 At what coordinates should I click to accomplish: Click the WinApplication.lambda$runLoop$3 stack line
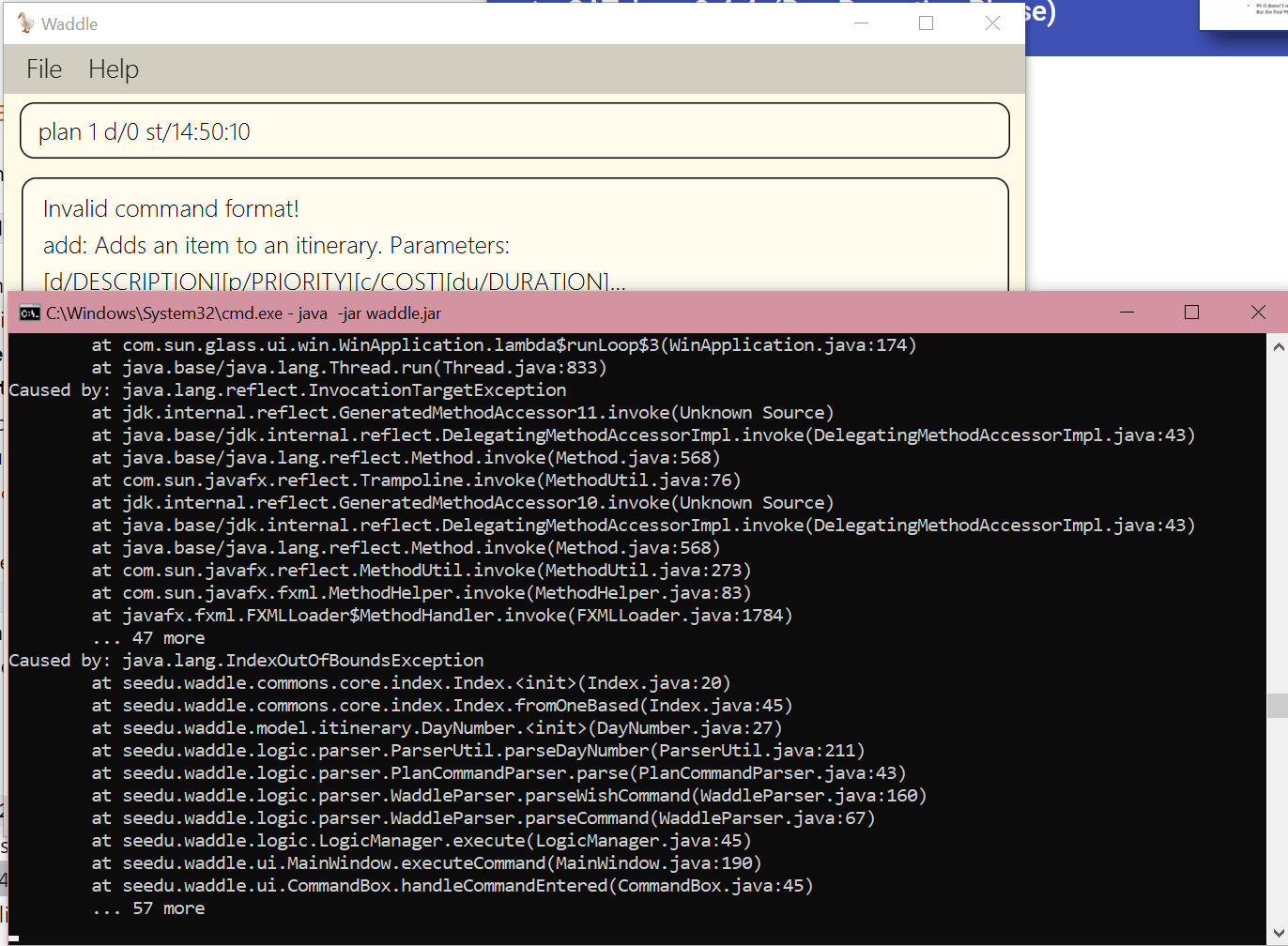[x=504, y=345]
